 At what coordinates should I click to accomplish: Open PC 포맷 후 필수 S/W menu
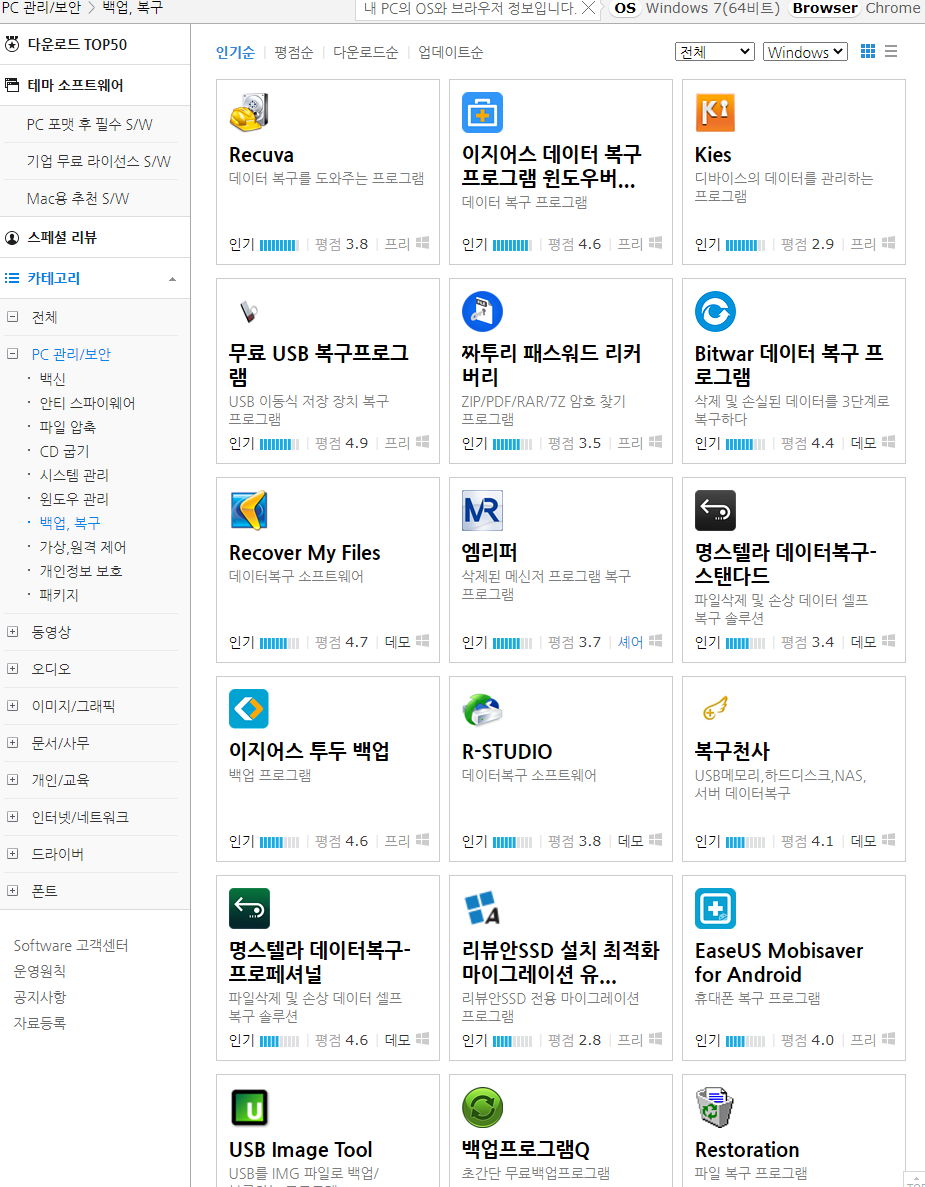[89, 124]
